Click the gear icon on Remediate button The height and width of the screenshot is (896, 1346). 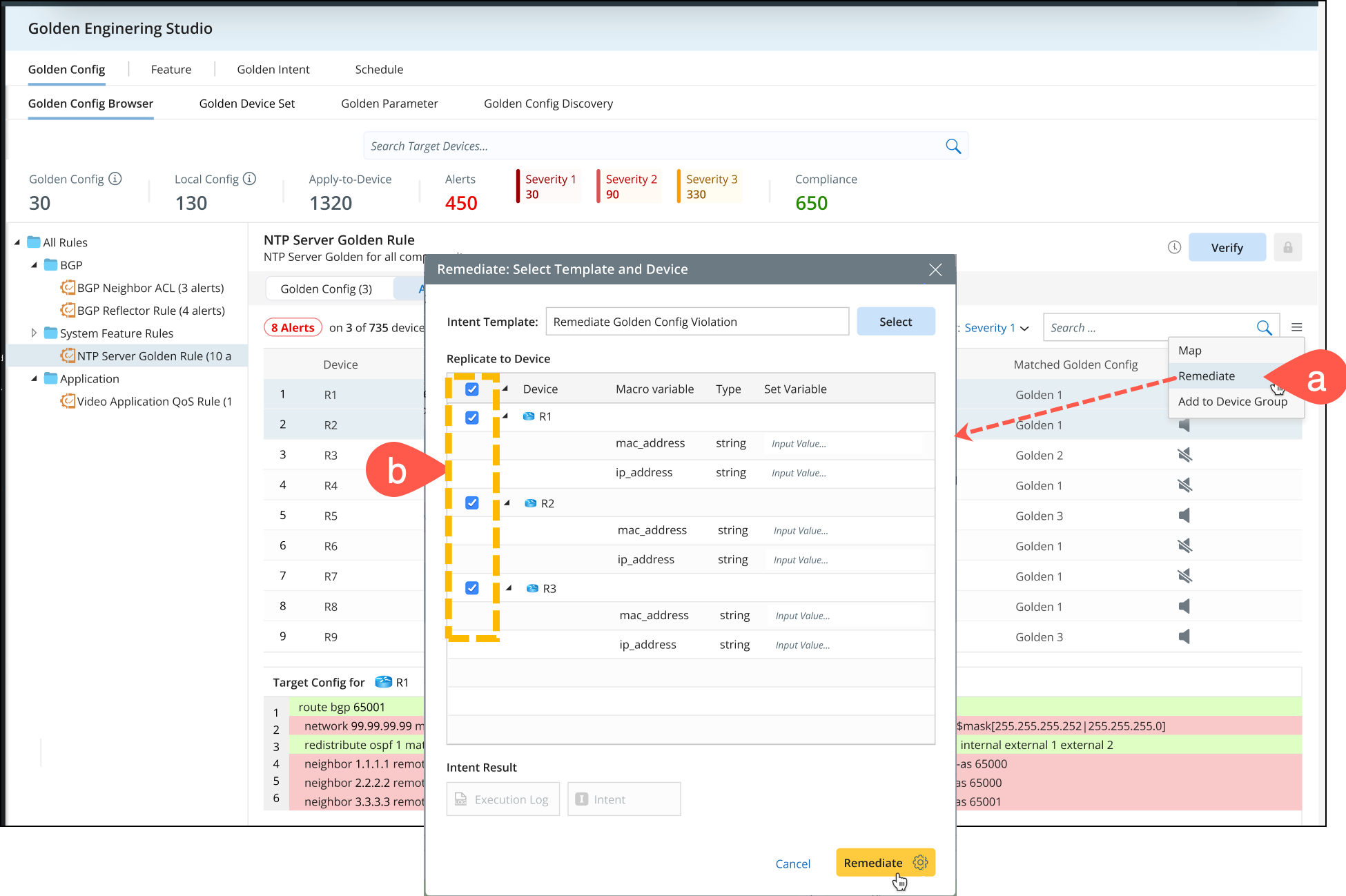click(x=920, y=863)
